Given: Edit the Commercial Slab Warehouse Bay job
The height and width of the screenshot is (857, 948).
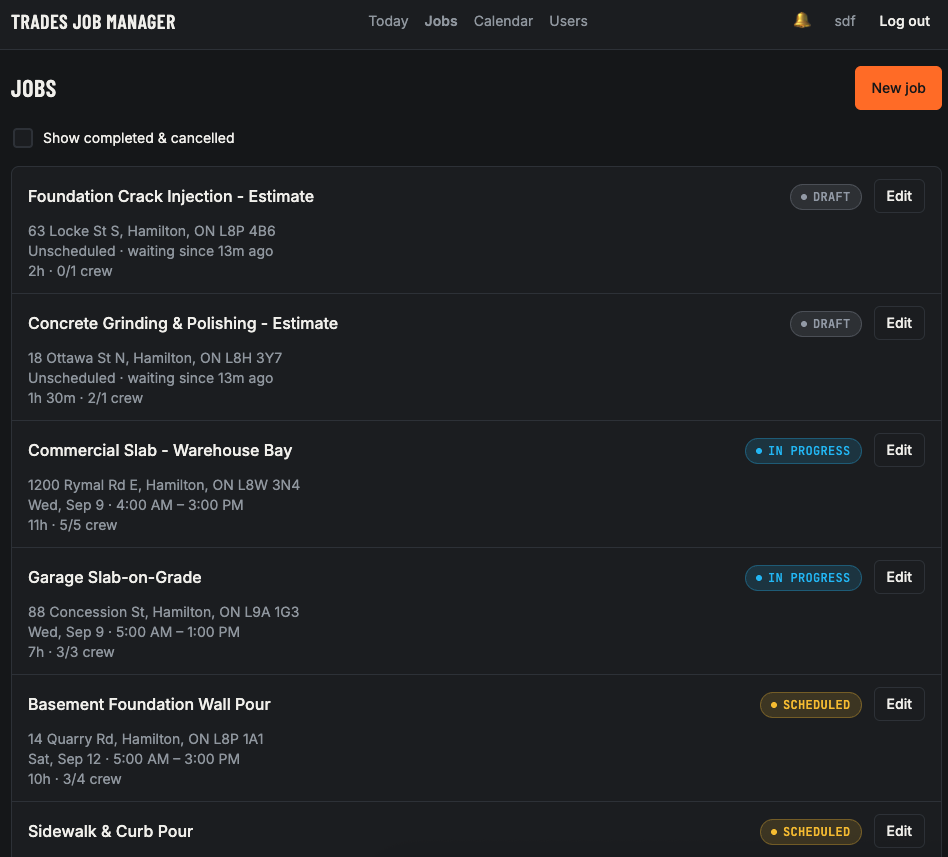Looking at the screenshot, I should 898,450.
